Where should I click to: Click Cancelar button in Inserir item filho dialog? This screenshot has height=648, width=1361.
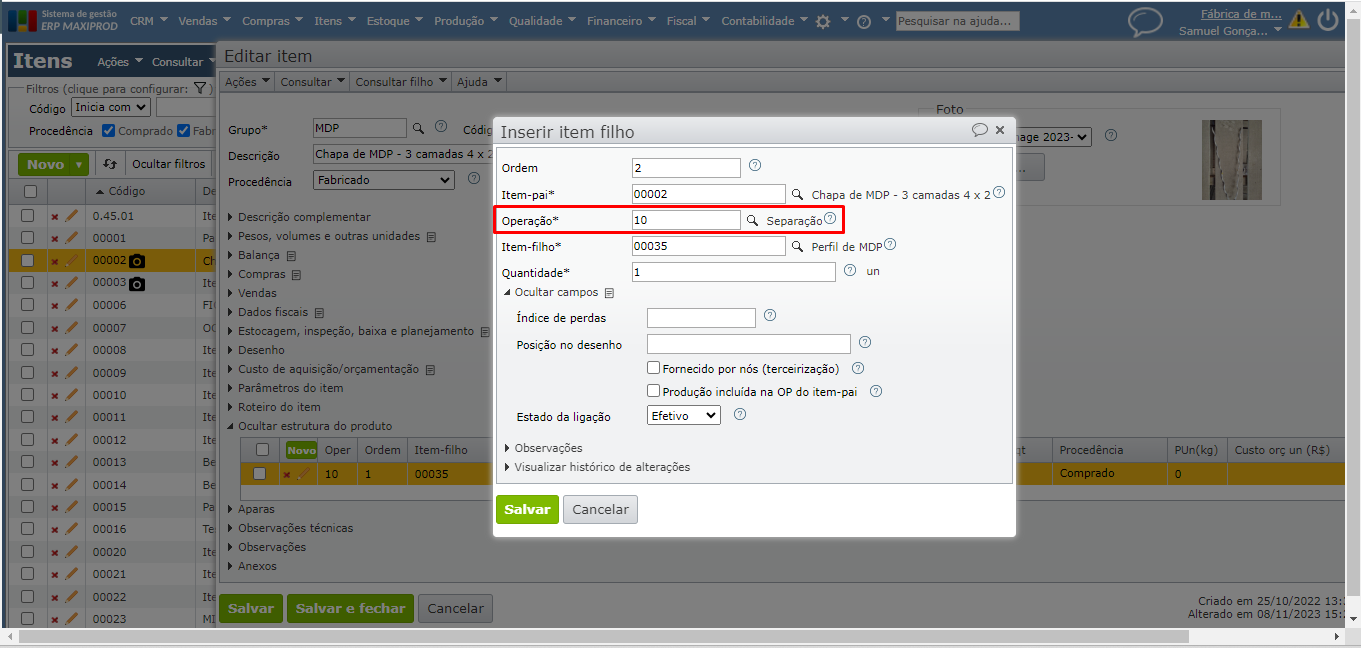click(x=600, y=509)
